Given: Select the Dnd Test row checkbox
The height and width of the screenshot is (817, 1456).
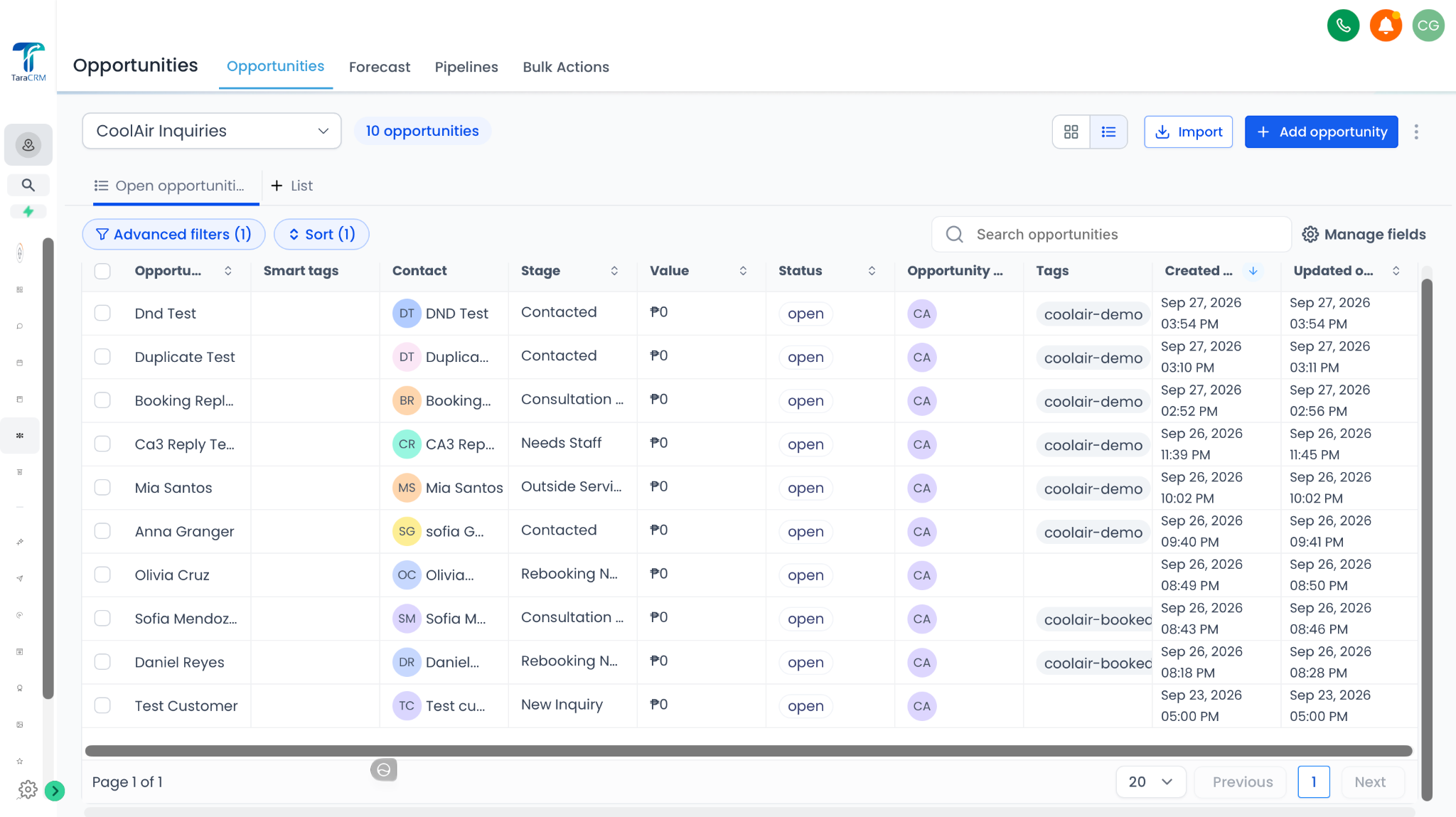Looking at the screenshot, I should coord(102,314).
